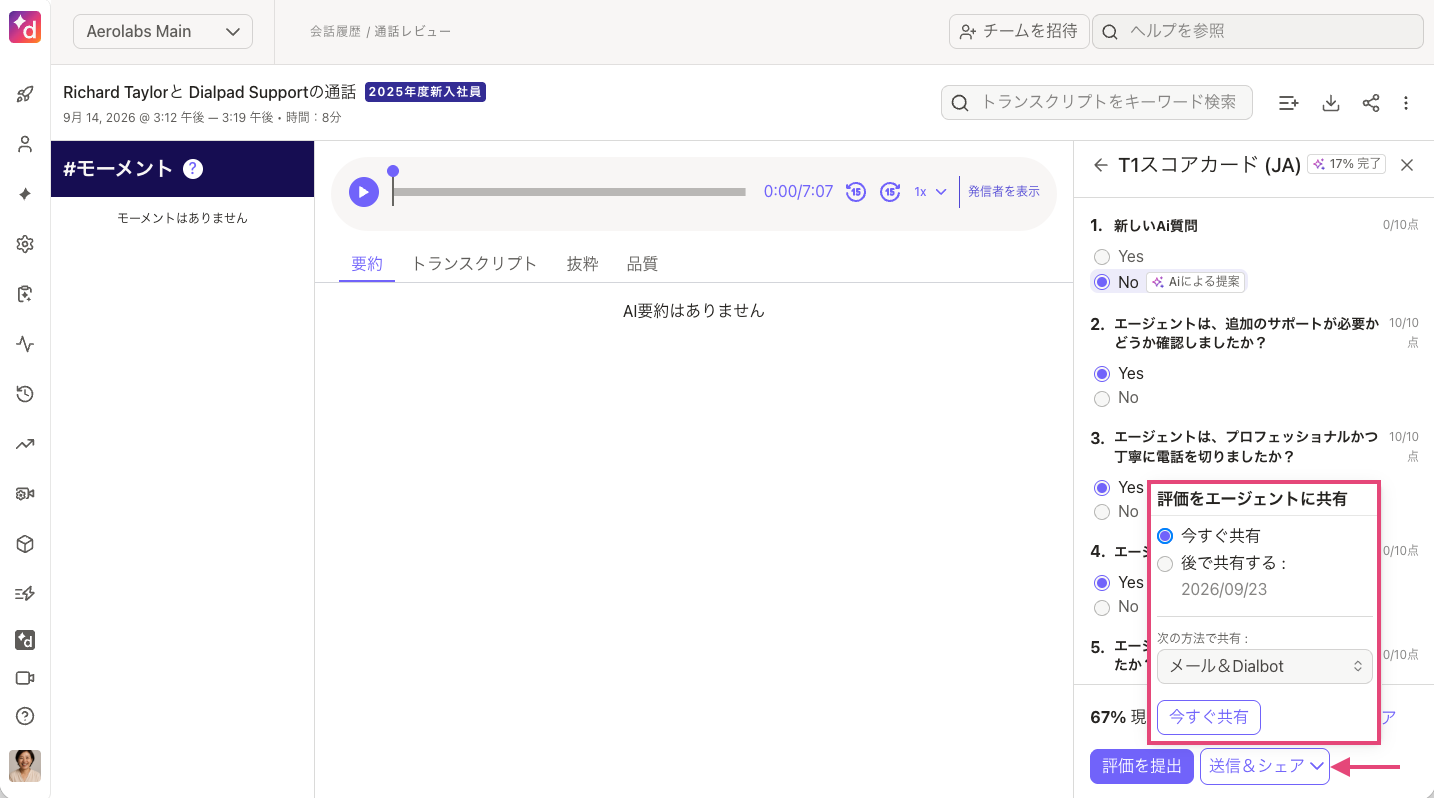Select Yes radio for question 4
Image resolution: width=1434 pixels, height=798 pixels.
(1102, 583)
